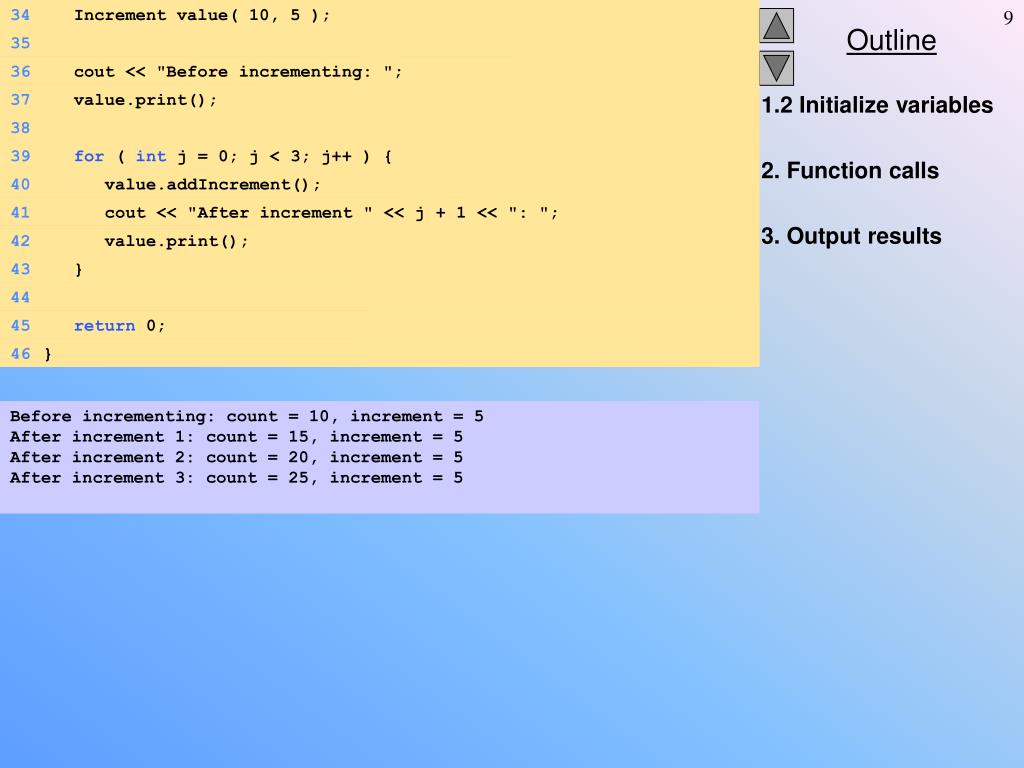Screen dimensions: 1024x768
Task: Click line 36 cout 'Before incrementing' statement
Action: [x=238, y=72]
